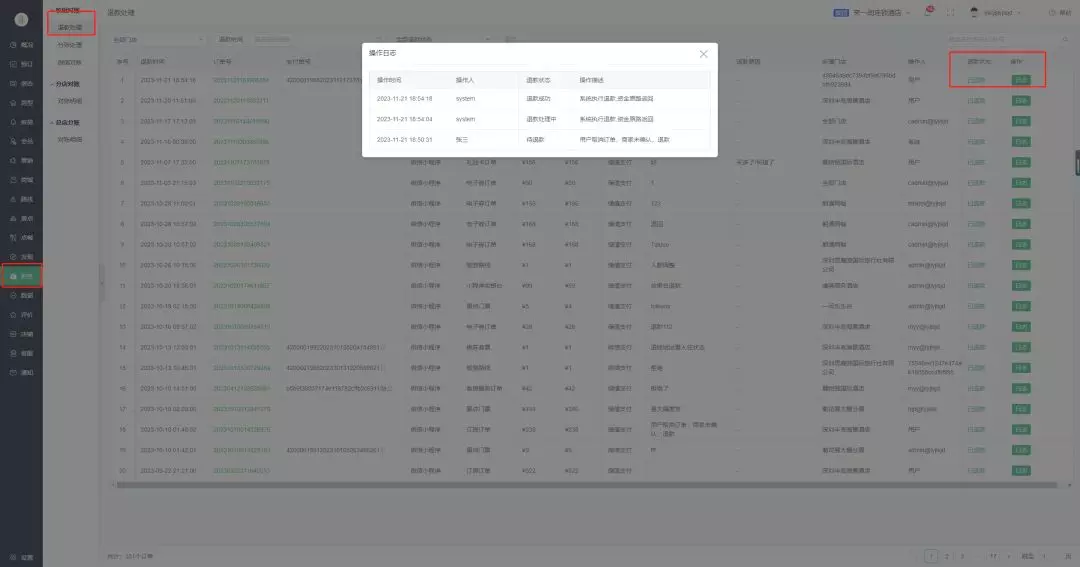Click refund time cell 2023-09-22 21:21:00
Image resolution: width=1080 pixels, height=567 pixels.
[x=168, y=471]
